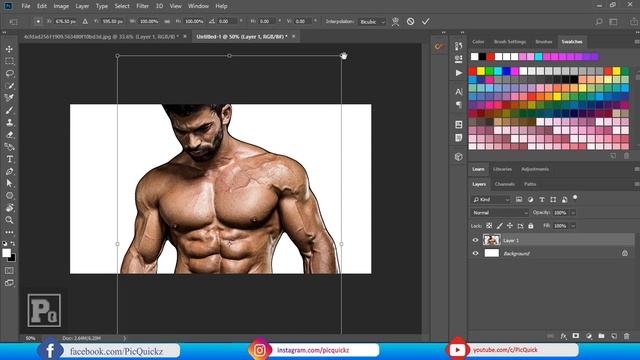Select the Horizontal Type tool
The image size is (640, 360).
(9, 159)
